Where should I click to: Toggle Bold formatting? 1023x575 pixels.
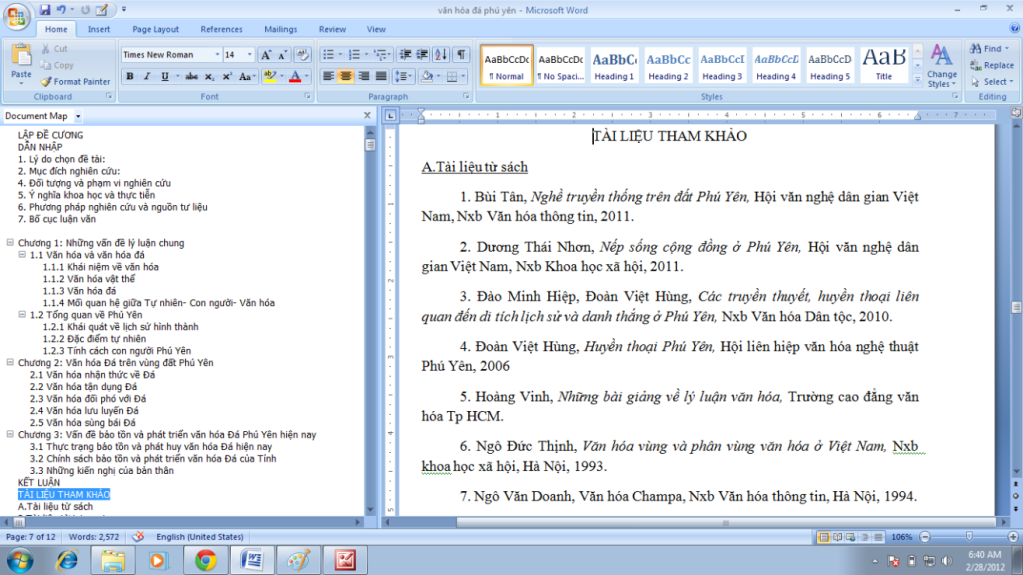[130, 77]
